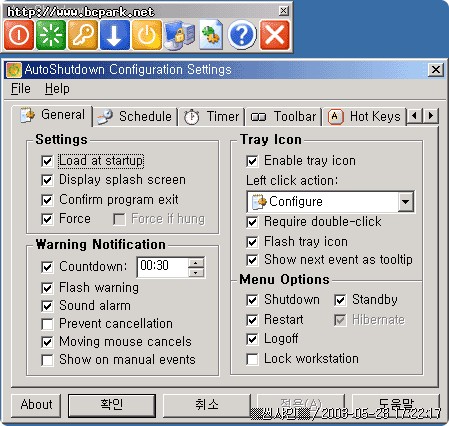This screenshot has height=426, width=449.
Task: Click the red Shutdown toolbar icon
Action: 19,35
